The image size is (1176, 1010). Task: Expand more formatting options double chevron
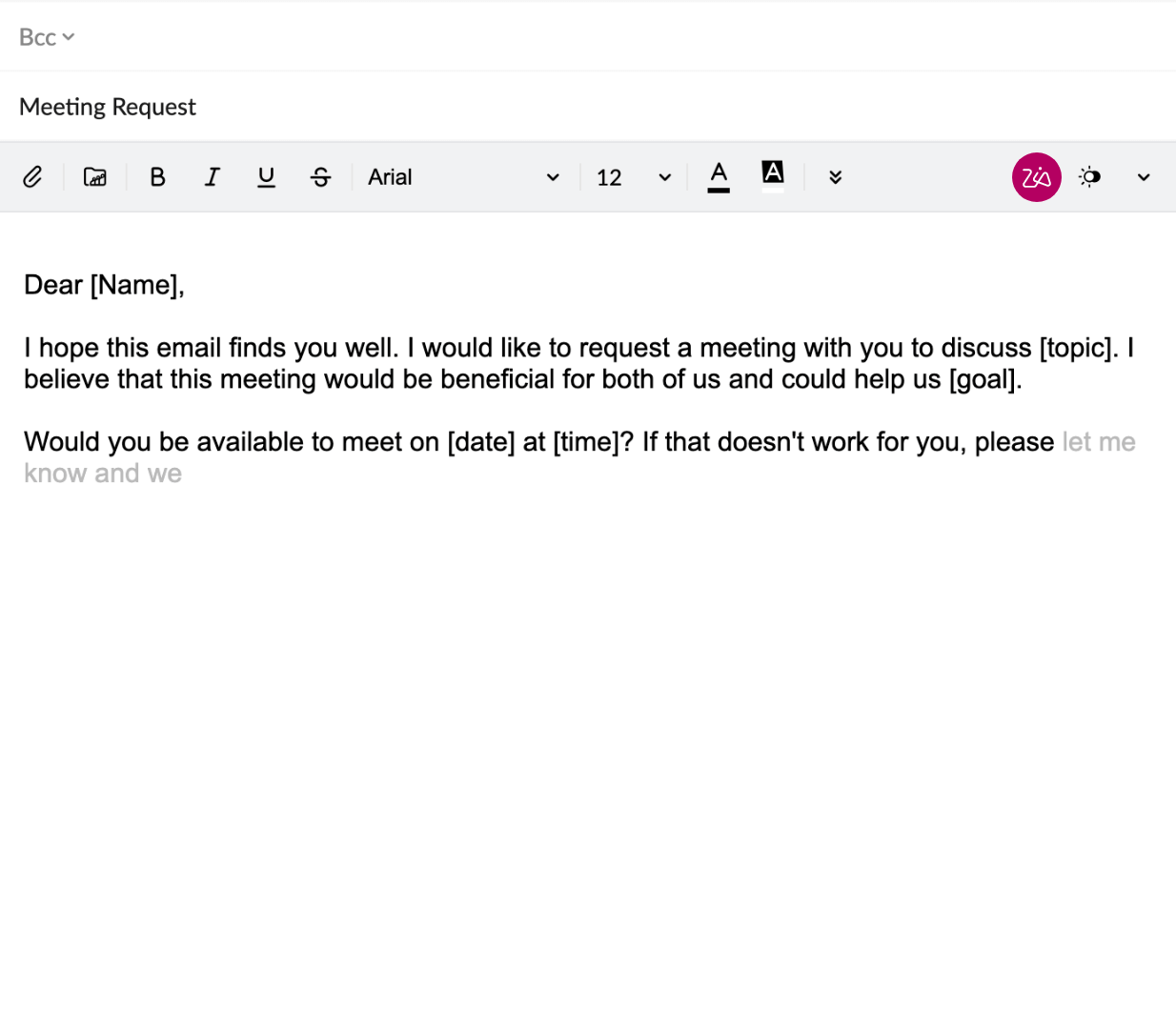click(x=835, y=177)
